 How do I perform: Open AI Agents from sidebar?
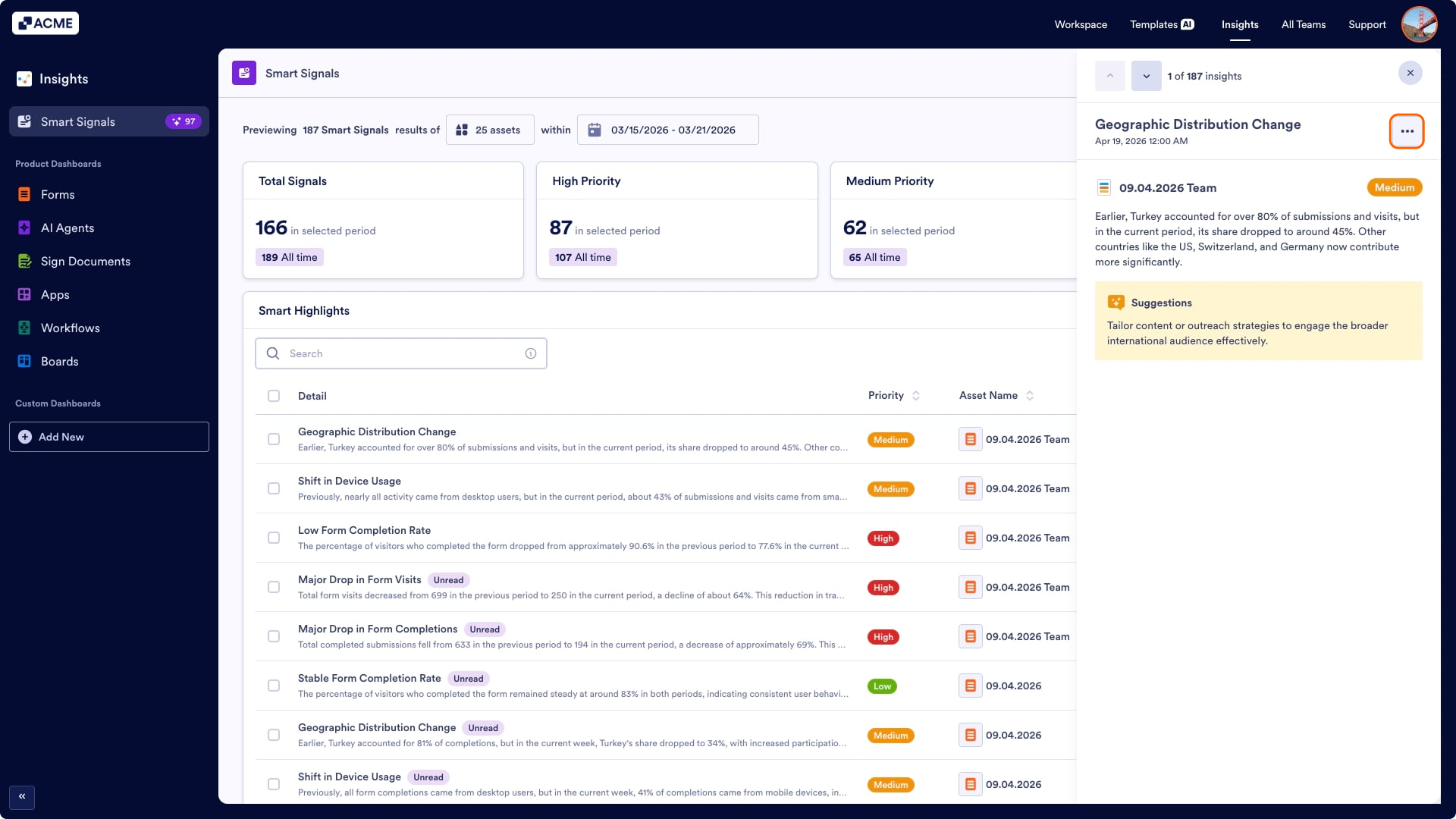(67, 228)
